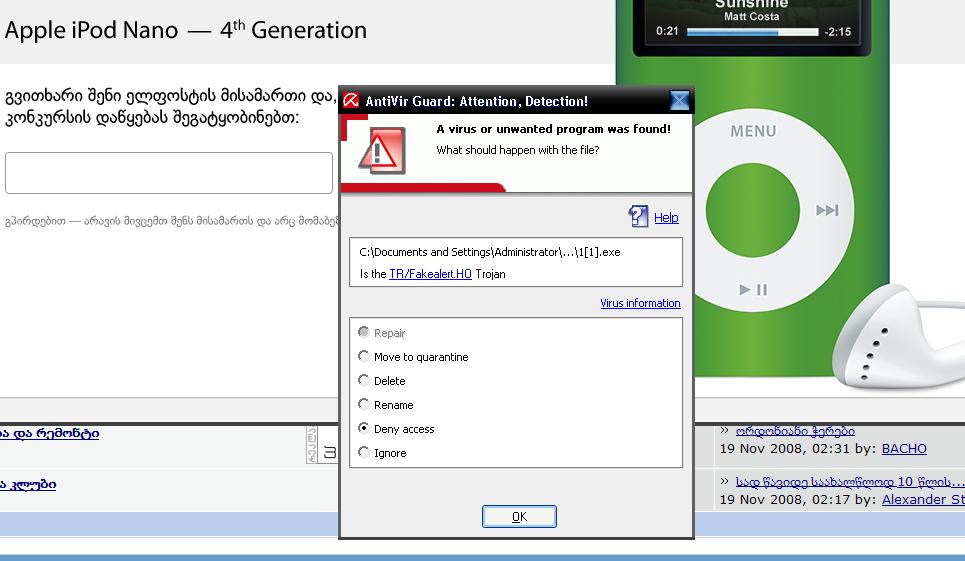Open the ორდონიანი ჭერები forum topic link

(795, 431)
